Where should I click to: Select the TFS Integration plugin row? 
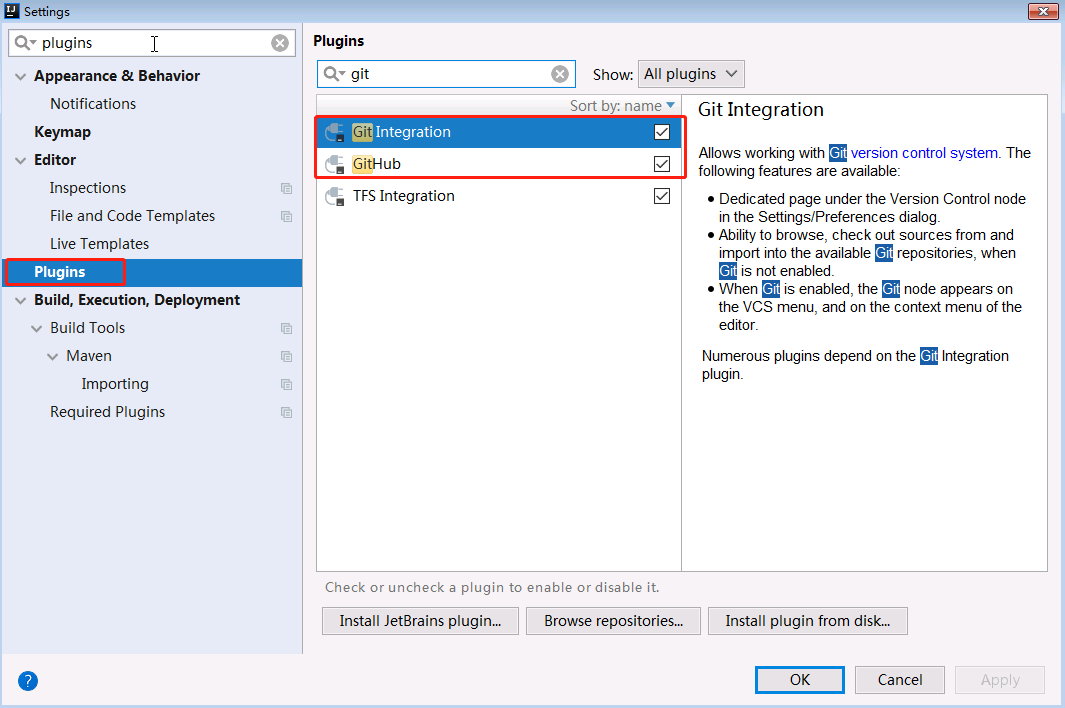point(499,196)
